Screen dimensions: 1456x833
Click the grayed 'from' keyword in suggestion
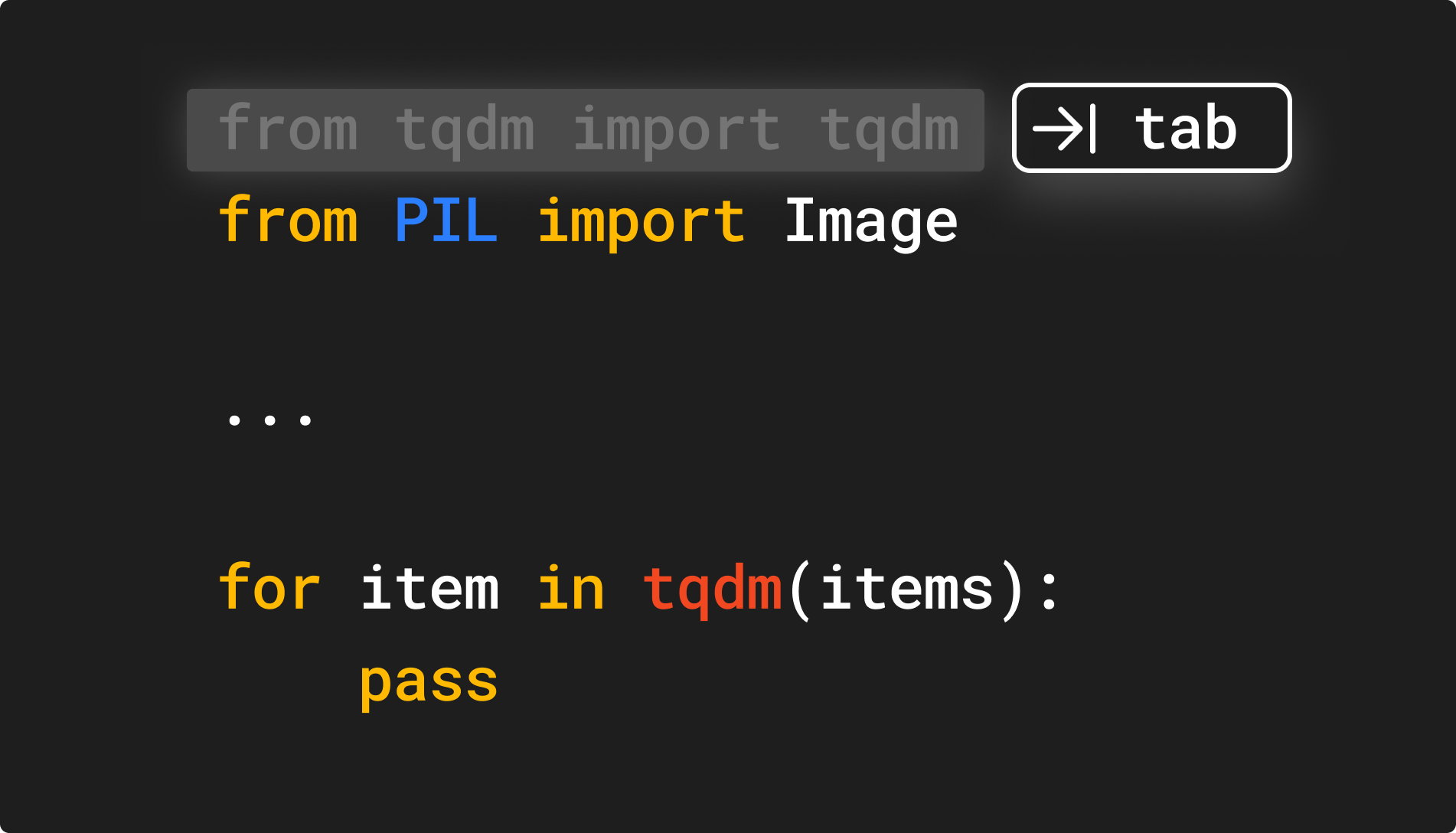click(288, 128)
